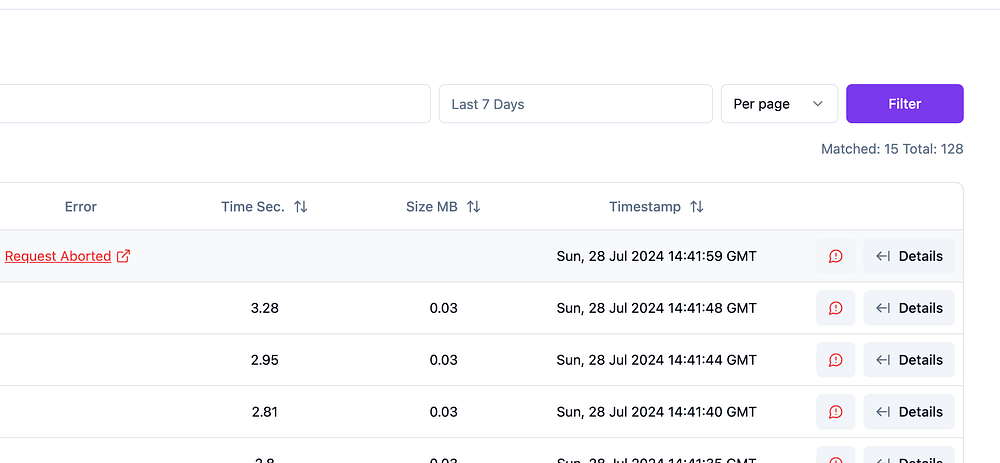Click the Timestamp column header label
The width and height of the screenshot is (1000, 463).
pyautogui.click(x=645, y=207)
